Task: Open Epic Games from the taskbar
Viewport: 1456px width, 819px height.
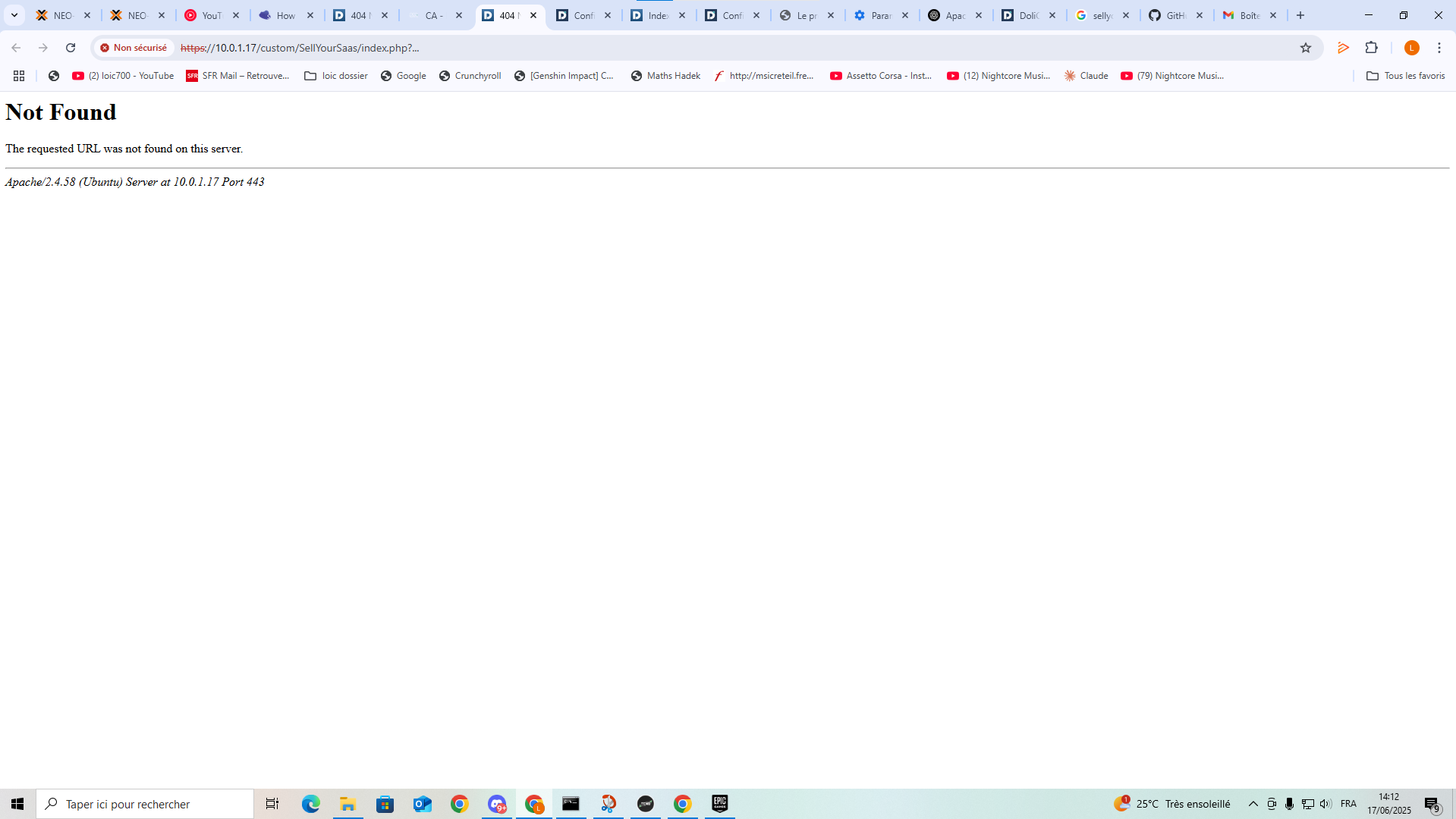Action: coord(719,804)
